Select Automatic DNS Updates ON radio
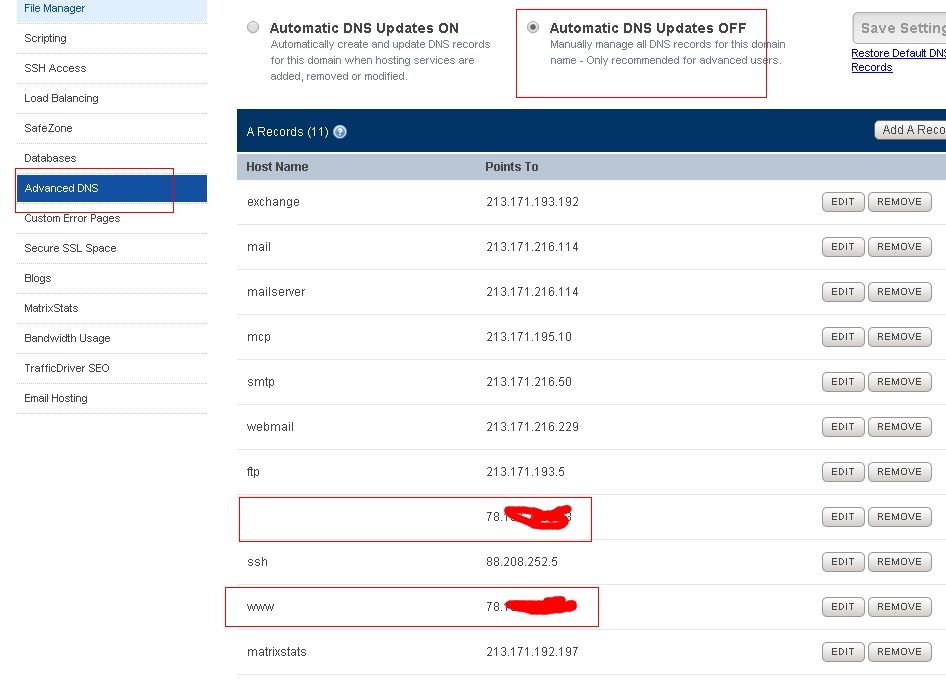The image size is (946, 682). point(253,27)
